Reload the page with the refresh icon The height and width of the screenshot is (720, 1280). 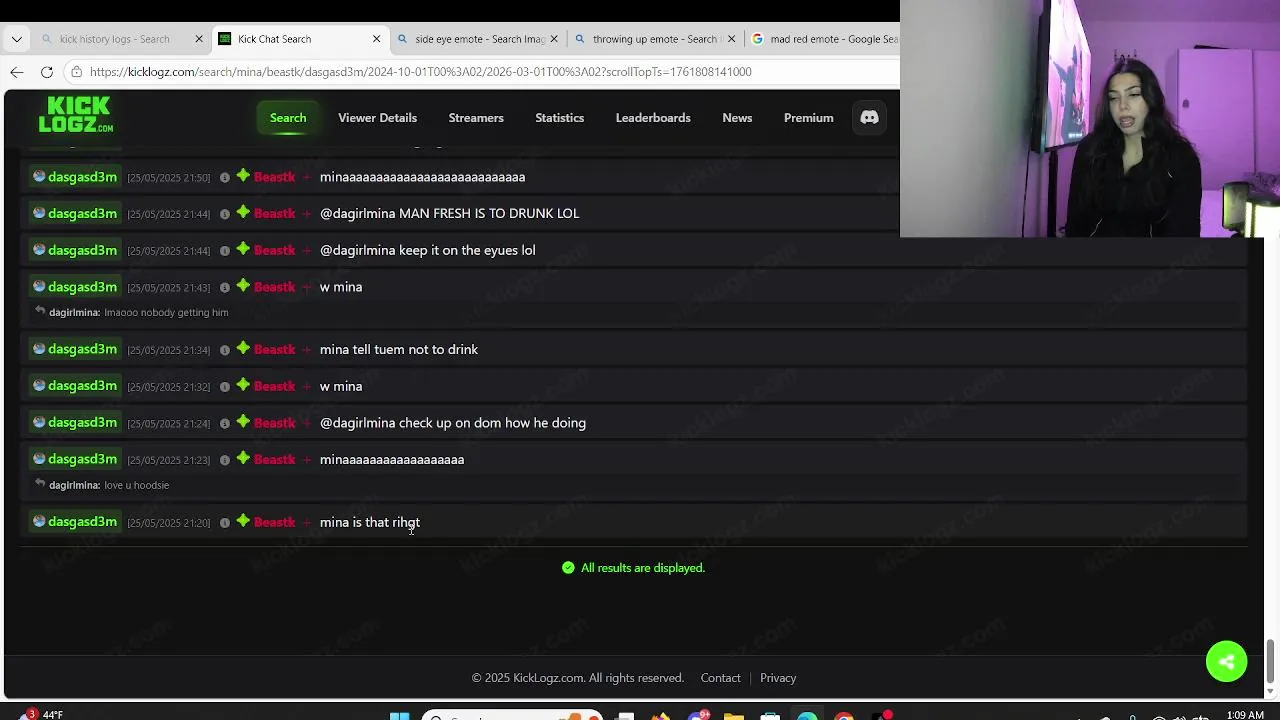[x=47, y=72]
